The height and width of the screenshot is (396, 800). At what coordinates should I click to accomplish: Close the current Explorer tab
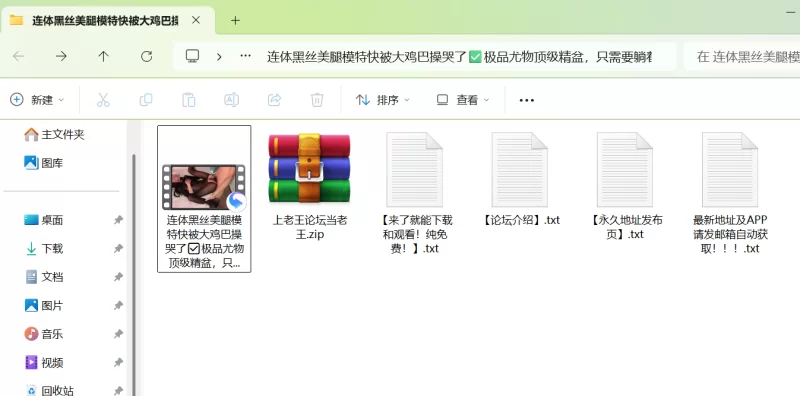tap(196, 20)
